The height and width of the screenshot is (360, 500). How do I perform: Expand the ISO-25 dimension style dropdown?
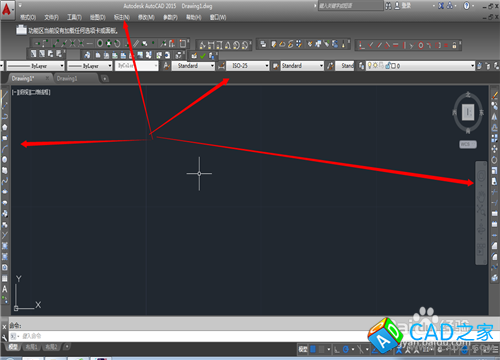266,66
